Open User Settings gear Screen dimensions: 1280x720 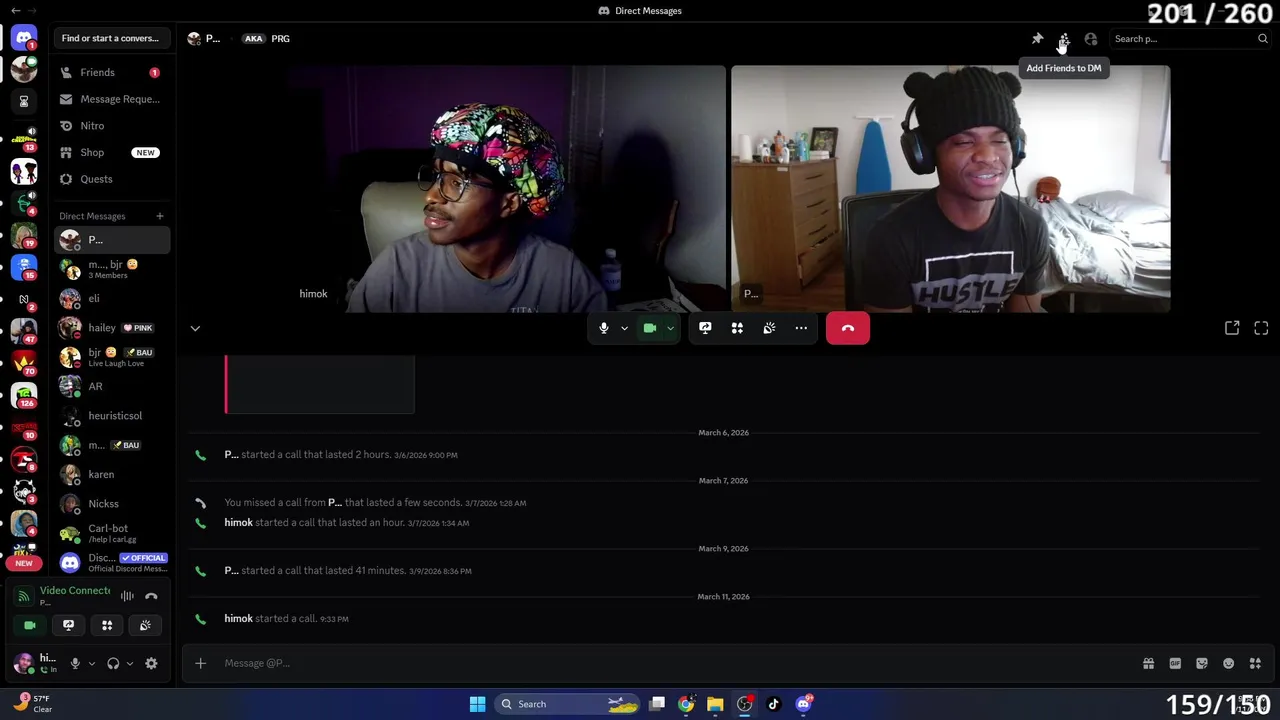click(151, 663)
